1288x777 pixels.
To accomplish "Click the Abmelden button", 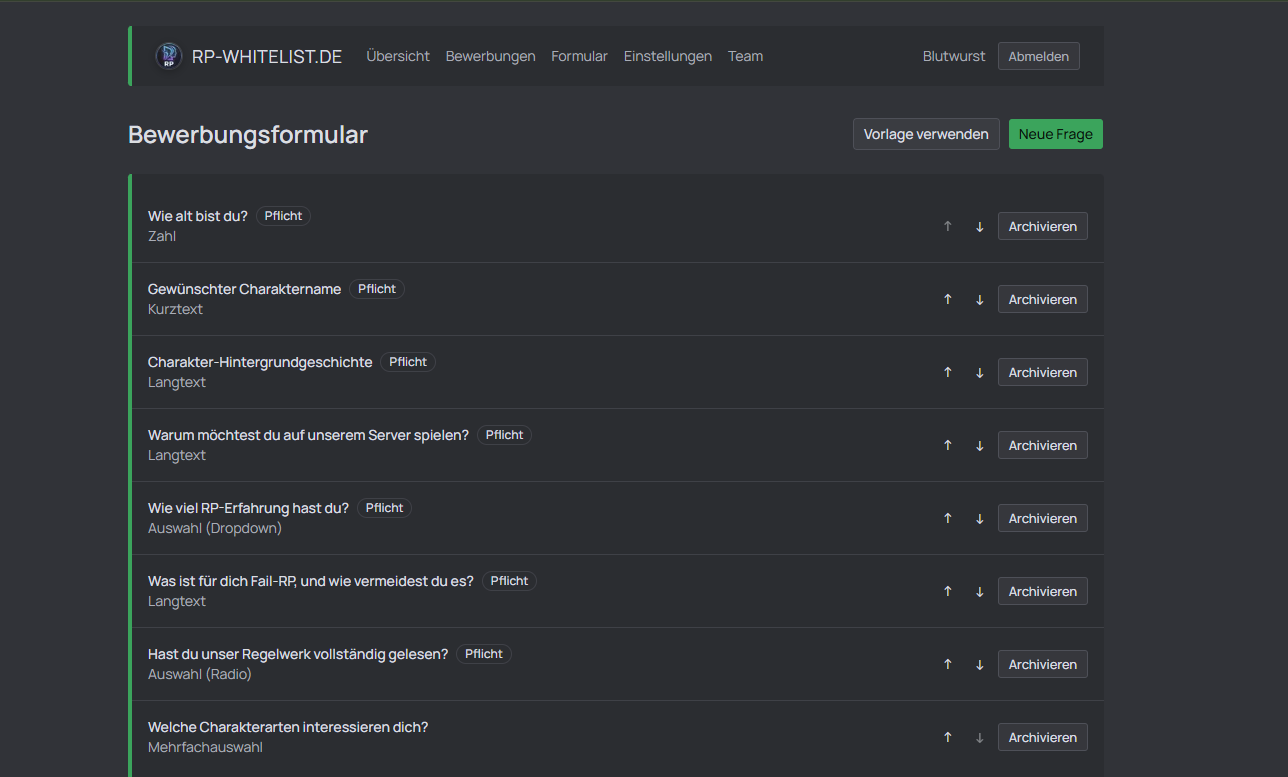I will click(x=1039, y=56).
